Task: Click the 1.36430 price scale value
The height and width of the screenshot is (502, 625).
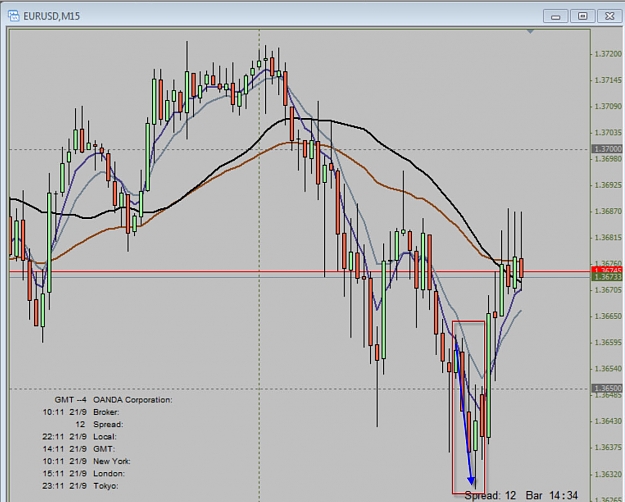Action: tap(608, 421)
